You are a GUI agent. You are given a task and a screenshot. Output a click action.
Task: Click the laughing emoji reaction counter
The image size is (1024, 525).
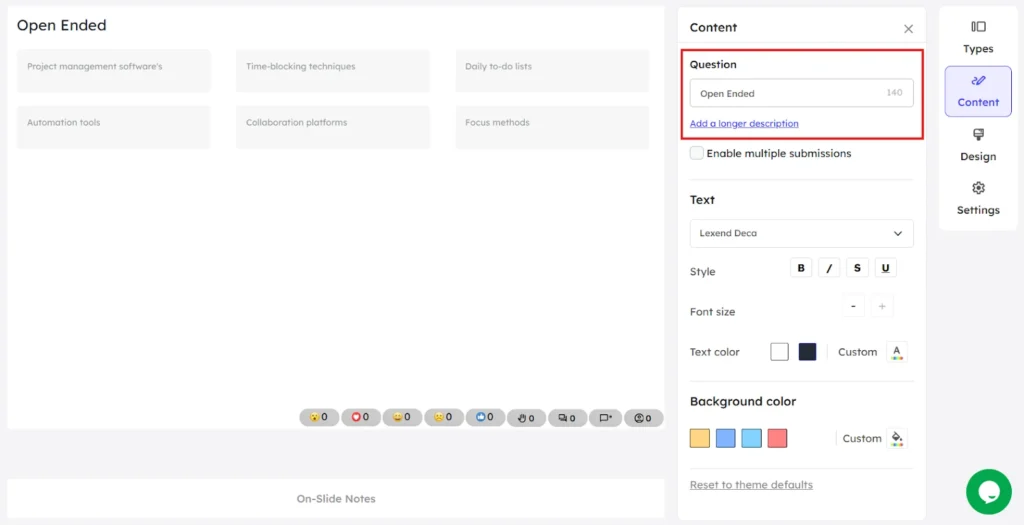(x=402, y=417)
